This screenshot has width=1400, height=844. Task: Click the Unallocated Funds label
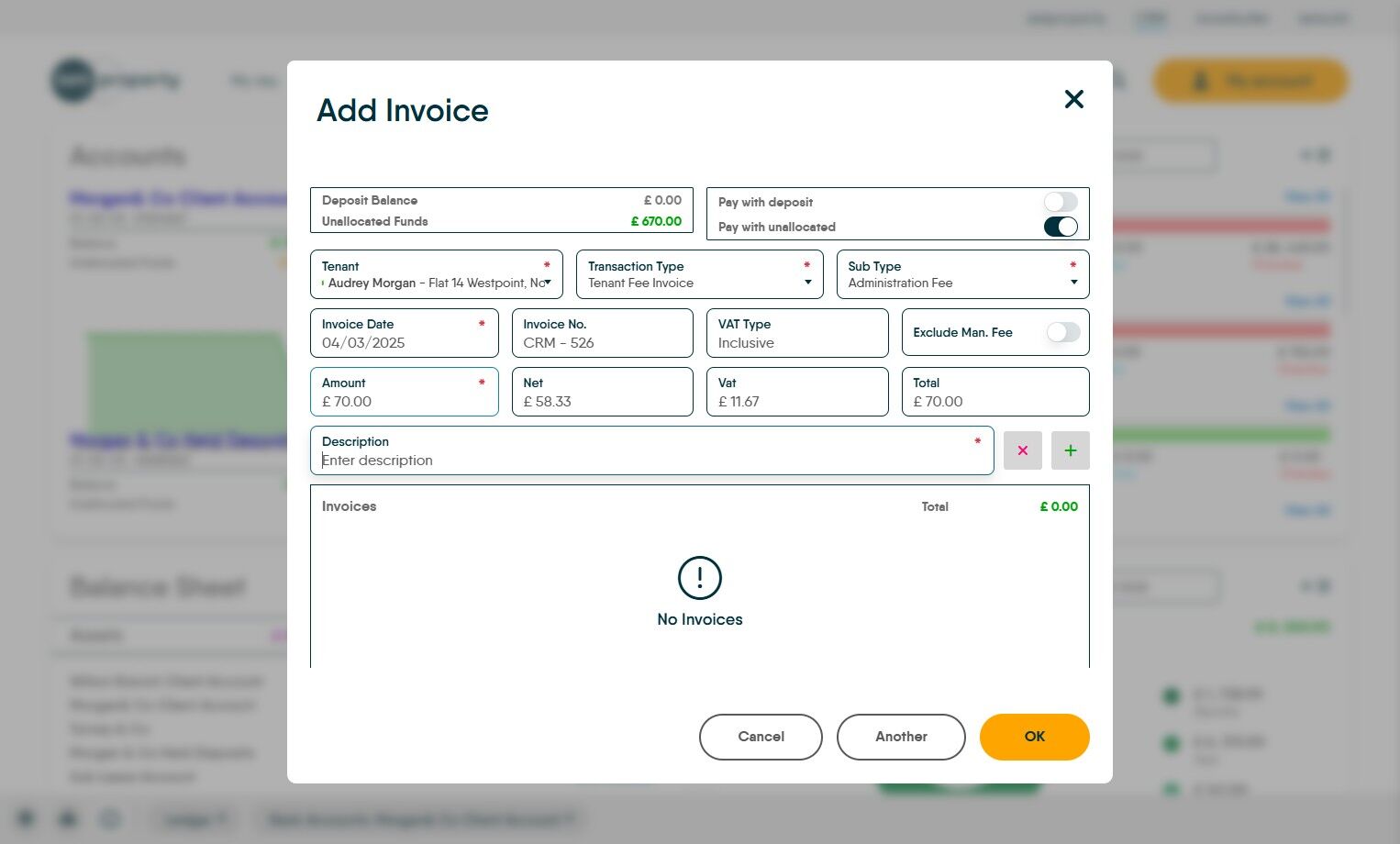[375, 221]
